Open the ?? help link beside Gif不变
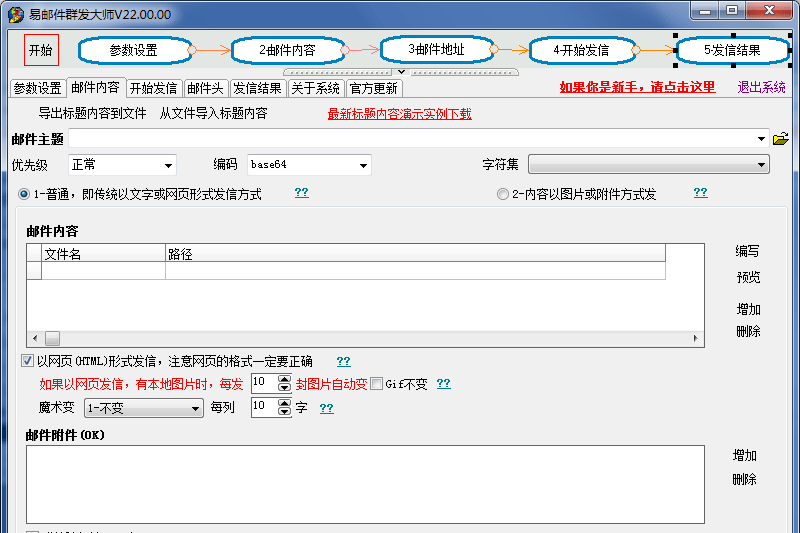The height and width of the screenshot is (533, 800). coord(443,384)
